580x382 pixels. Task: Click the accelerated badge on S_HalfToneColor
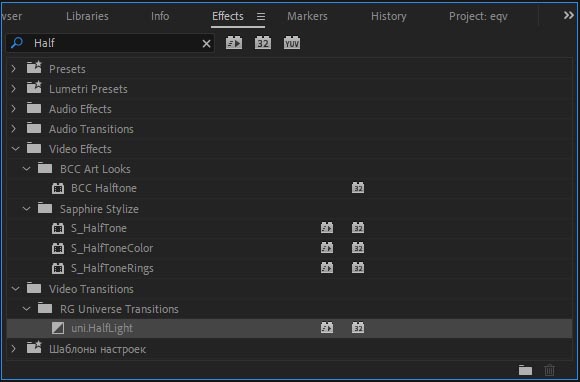327,248
